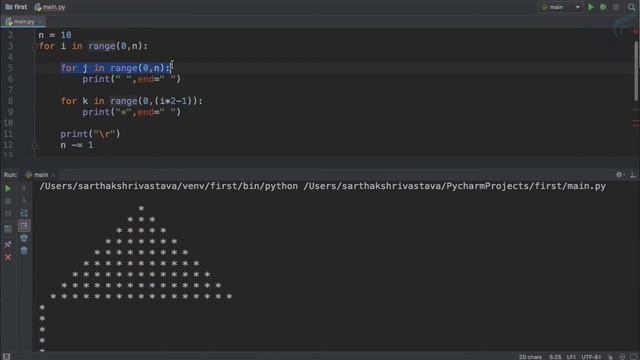
Task: Print the console output
Action: pos(24,238)
